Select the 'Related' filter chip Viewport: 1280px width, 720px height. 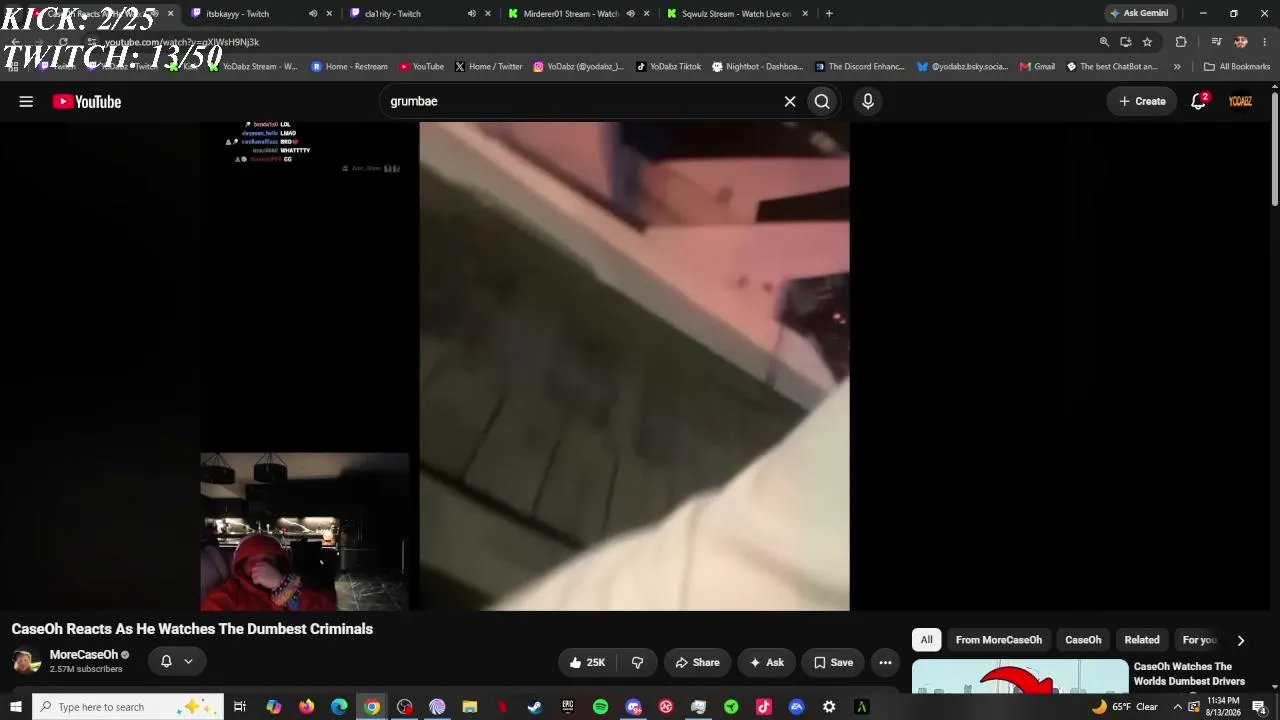[1142, 640]
